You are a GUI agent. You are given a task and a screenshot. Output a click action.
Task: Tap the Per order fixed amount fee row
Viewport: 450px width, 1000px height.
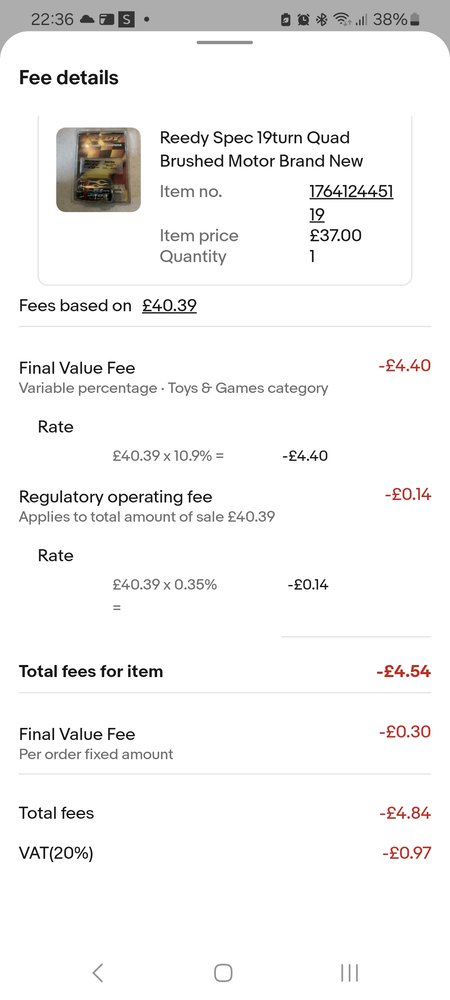[x=225, y=743]
